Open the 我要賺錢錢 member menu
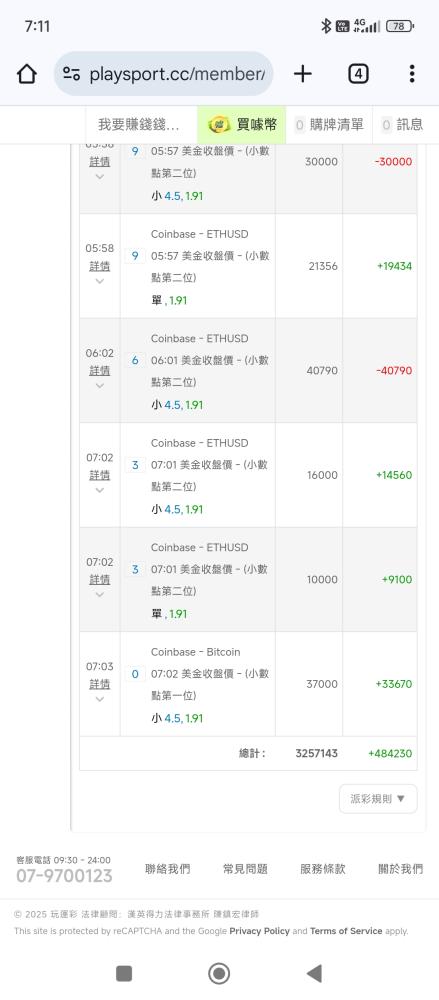439x1000 pixels. pyautogui.click(x=139, y=124)
